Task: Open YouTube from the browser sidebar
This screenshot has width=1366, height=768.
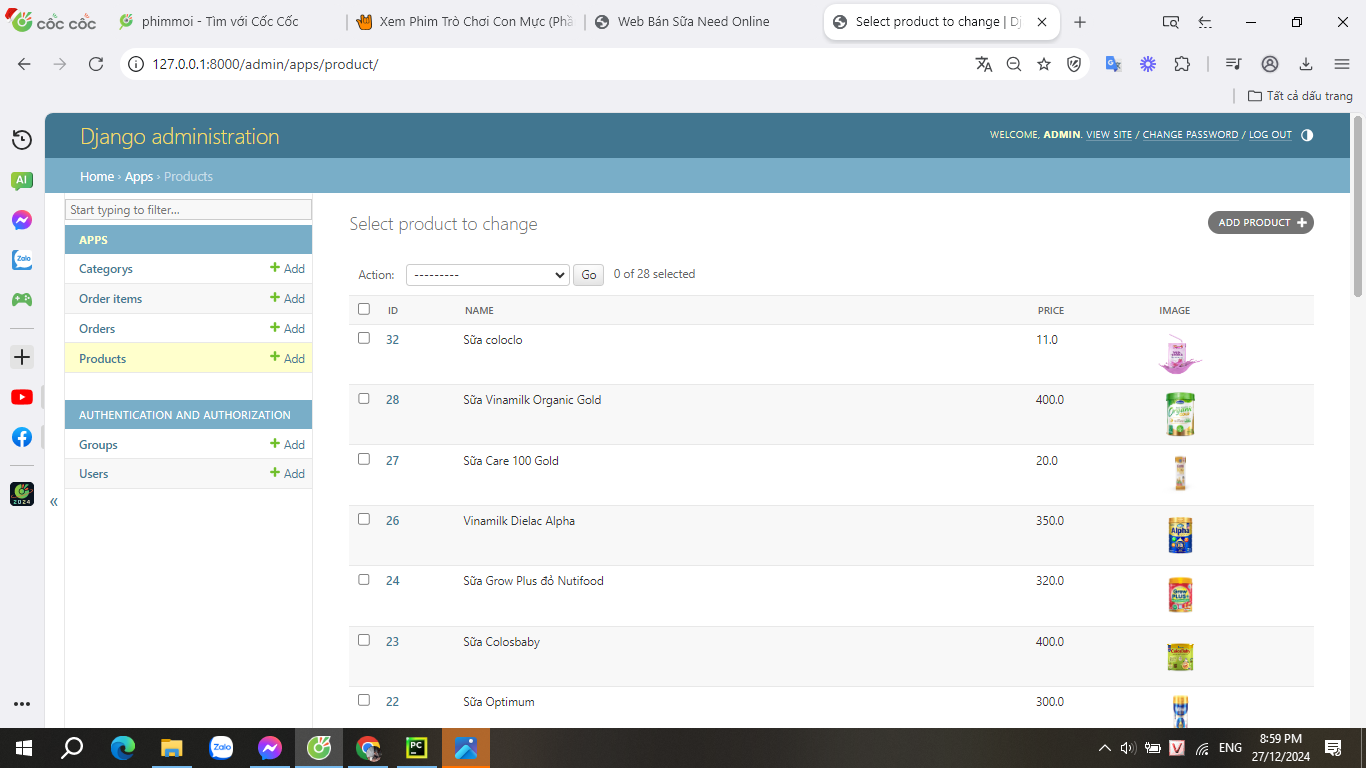Action: [22, 397]
